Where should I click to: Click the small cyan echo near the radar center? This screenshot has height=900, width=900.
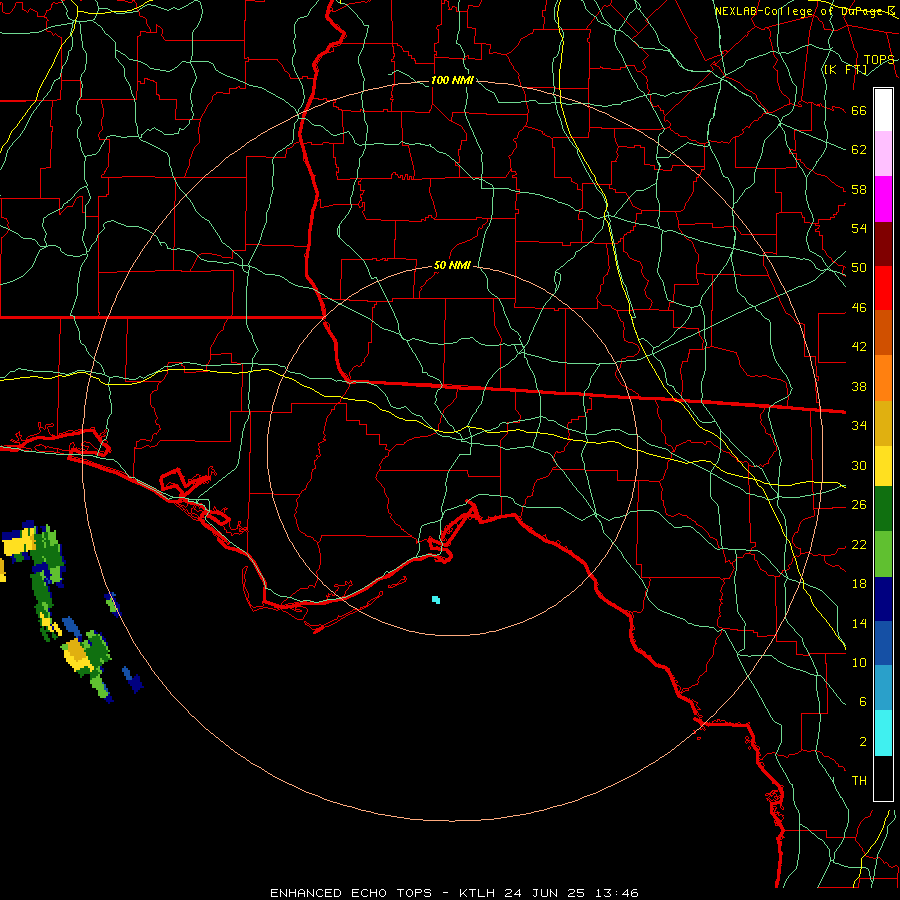click(436, 600)
